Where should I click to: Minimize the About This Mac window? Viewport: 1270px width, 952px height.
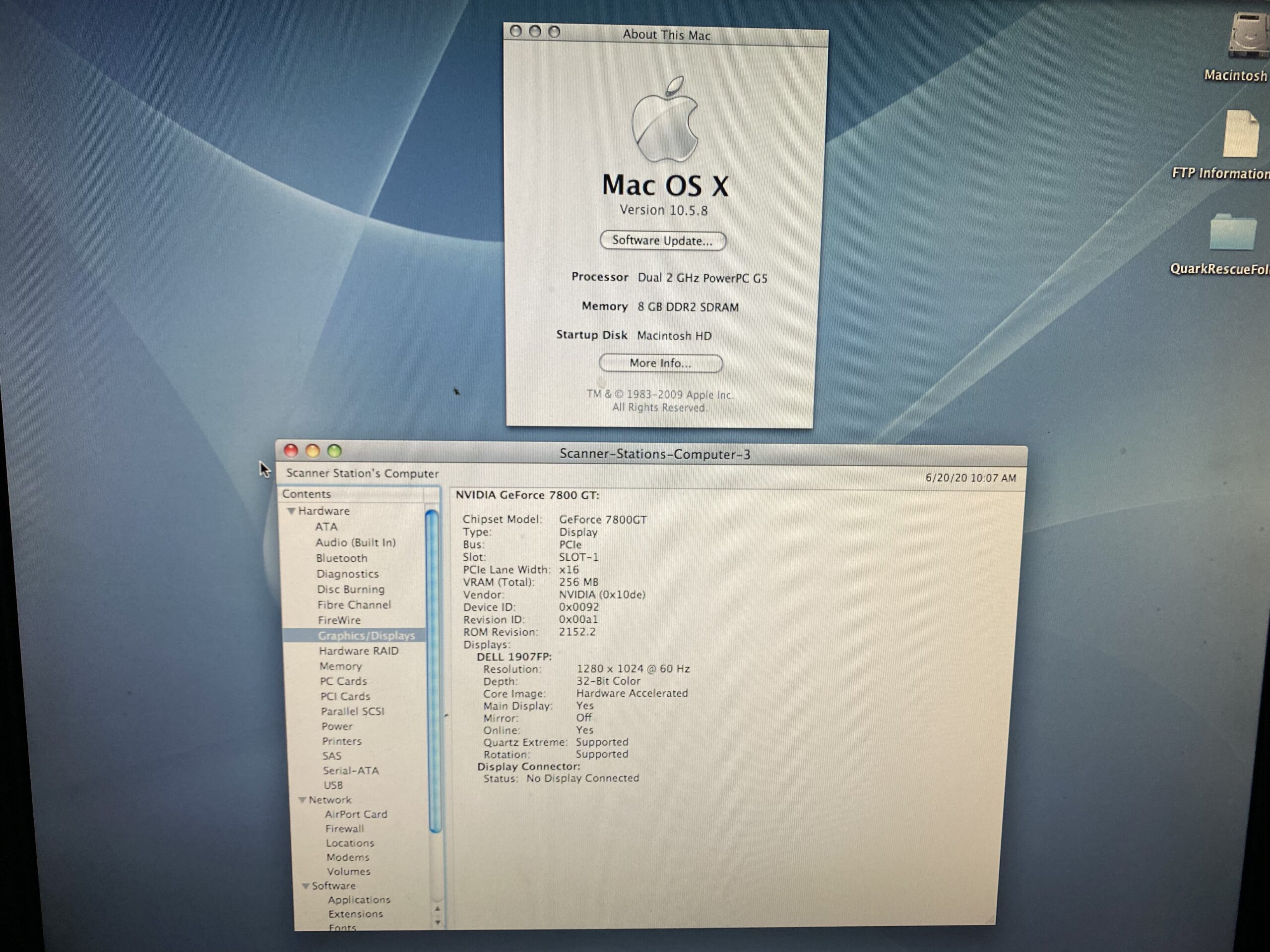click(534, 32)
